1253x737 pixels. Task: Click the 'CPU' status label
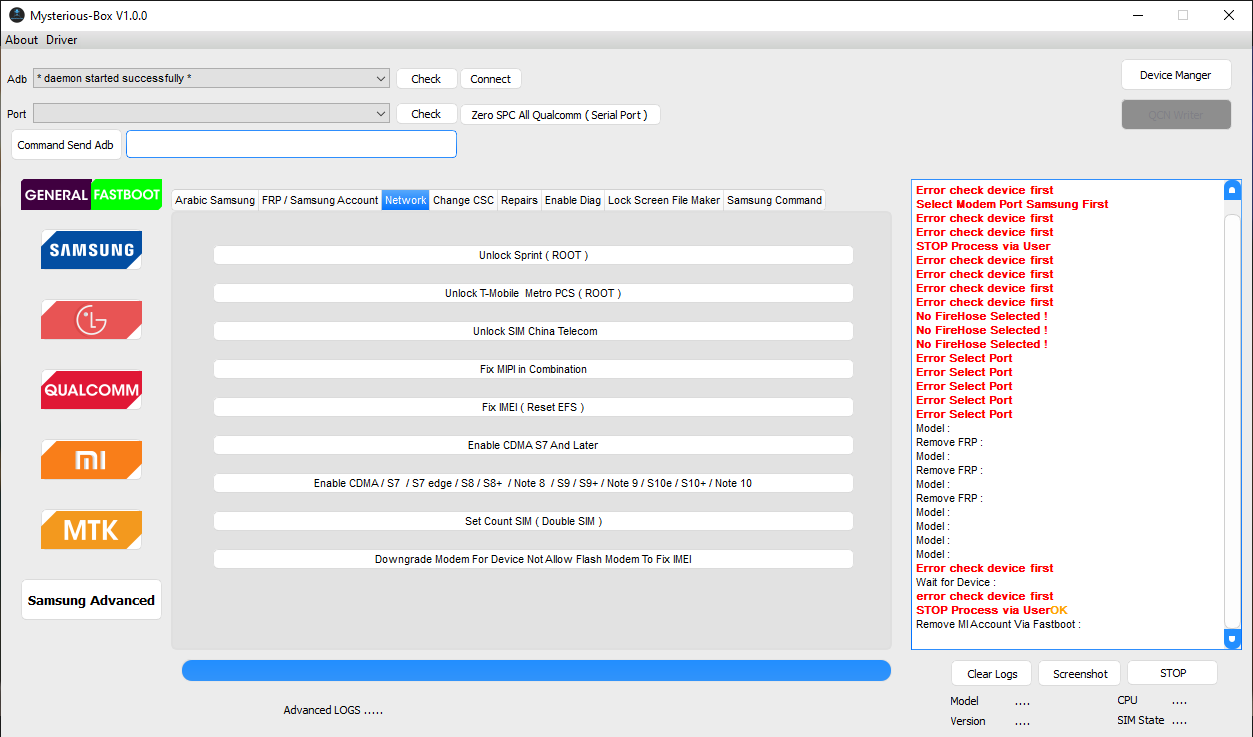point(1127,700)
